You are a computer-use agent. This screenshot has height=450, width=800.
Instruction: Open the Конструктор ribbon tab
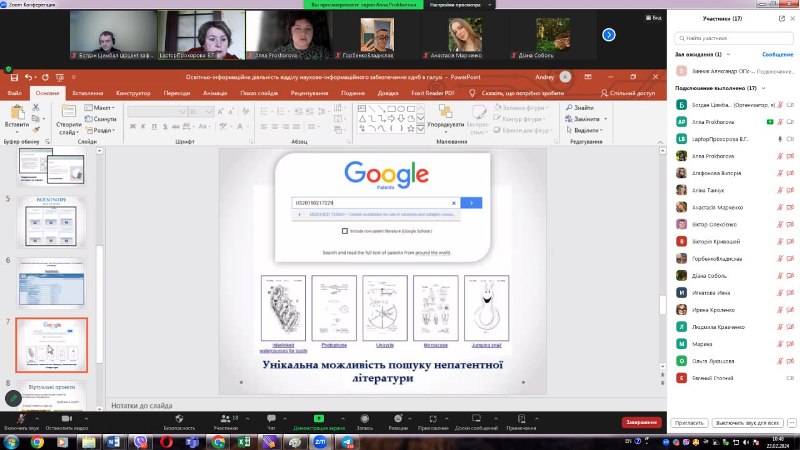tap(133, 92)
